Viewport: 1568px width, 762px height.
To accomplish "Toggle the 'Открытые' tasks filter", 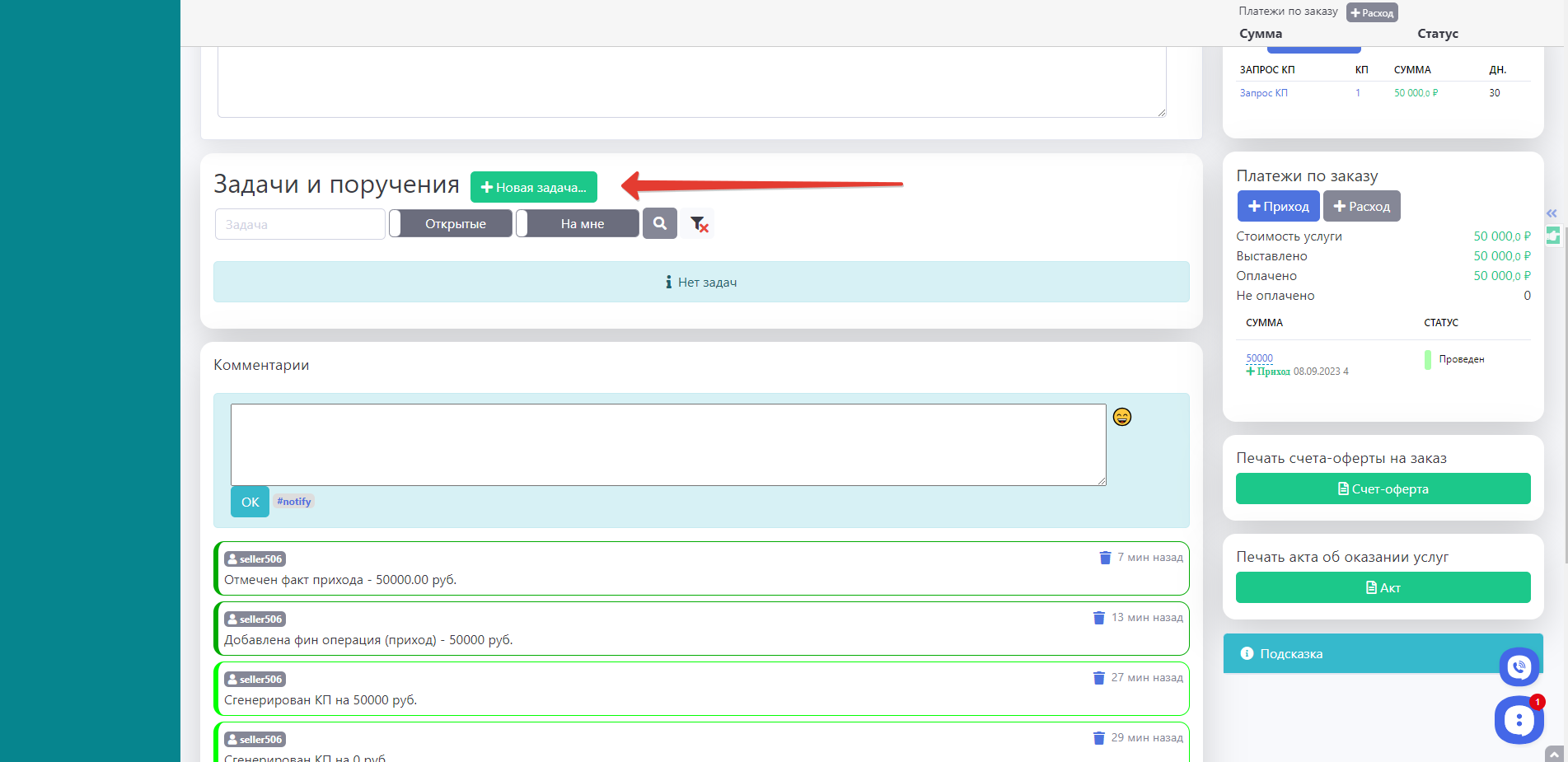I will (x=451, y=223).
